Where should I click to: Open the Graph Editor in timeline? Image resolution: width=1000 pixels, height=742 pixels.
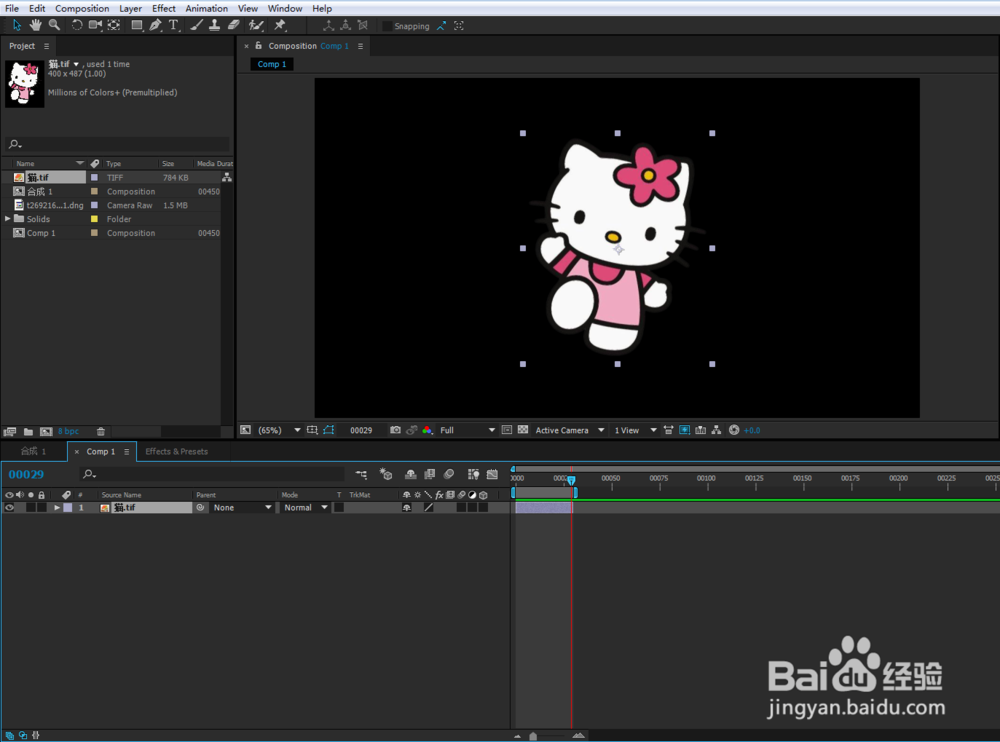click(x=492, y=474)
